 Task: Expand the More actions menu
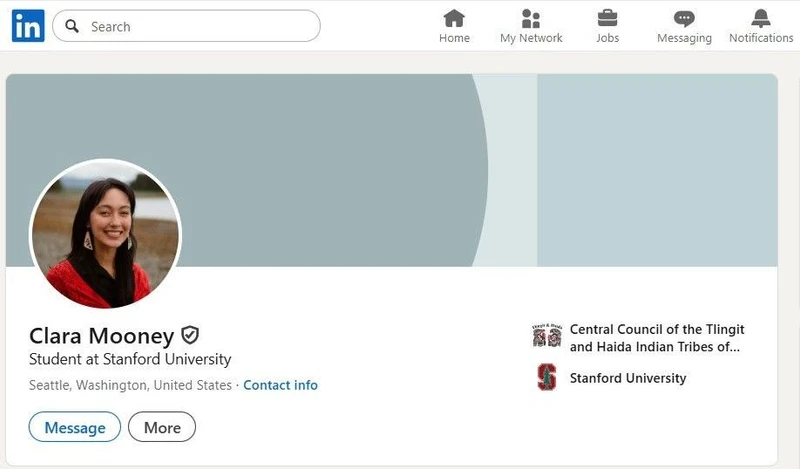tap(162, 427)
